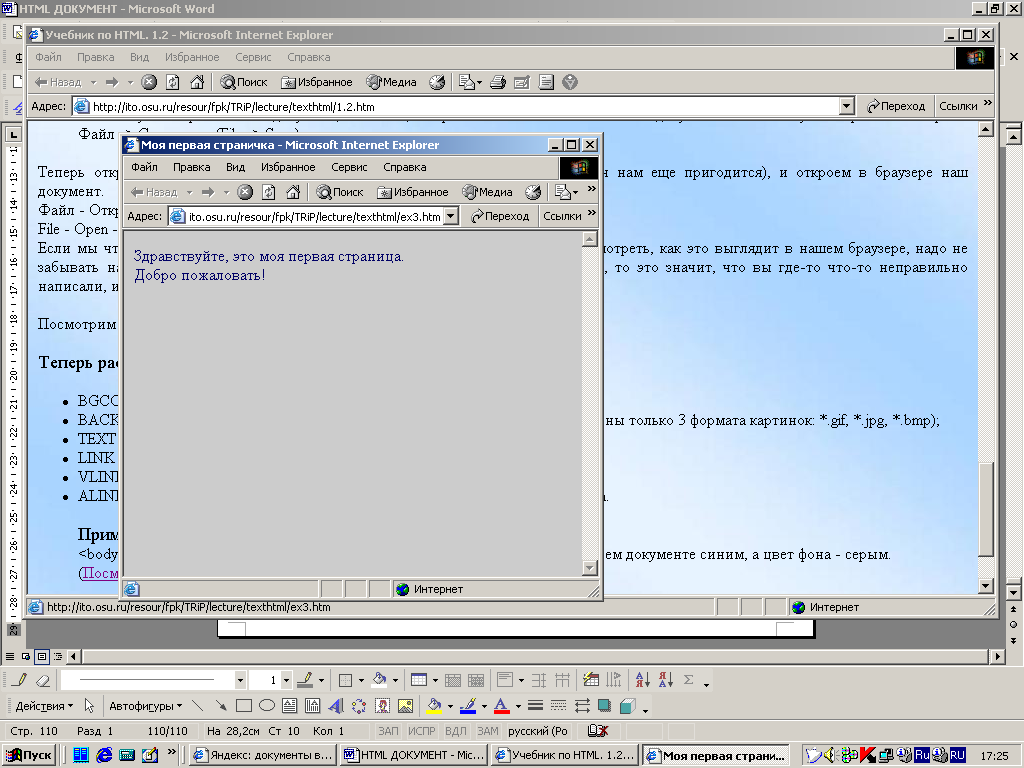Open Font Color dropdown arrow on Drawing toolbar
Screen dimensions: 1024x768
click(518, 706)
